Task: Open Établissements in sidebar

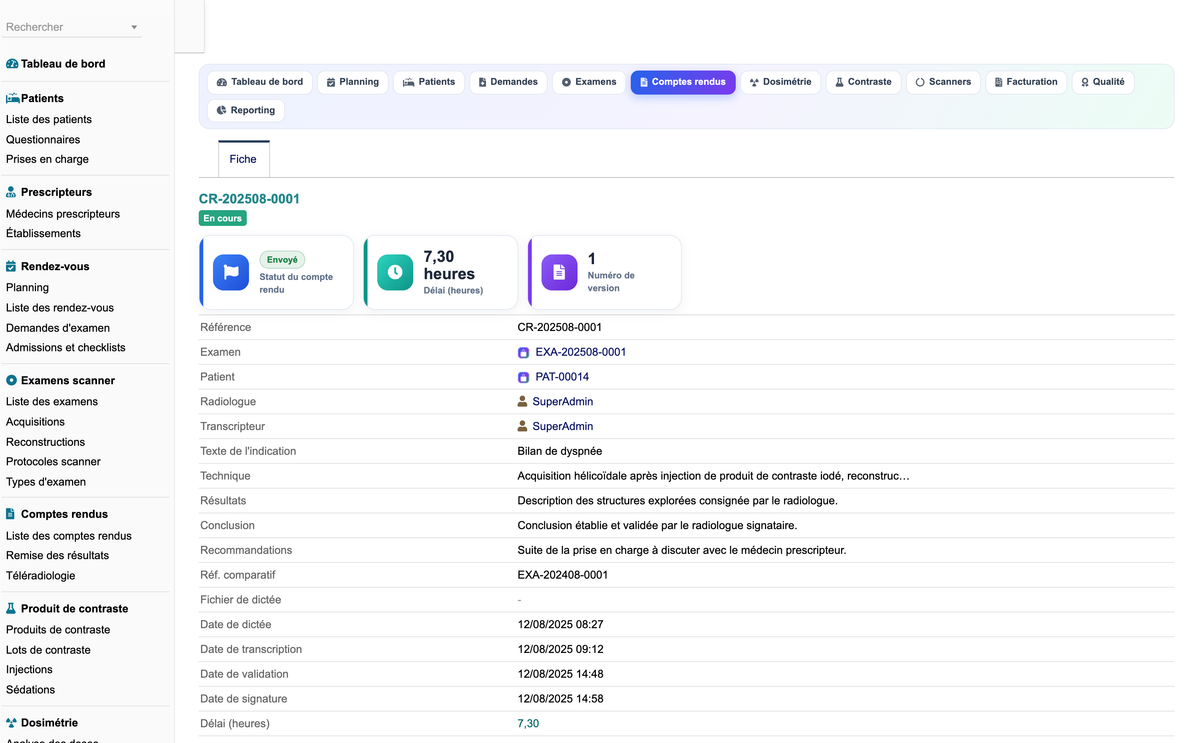Action: point(43,233)
